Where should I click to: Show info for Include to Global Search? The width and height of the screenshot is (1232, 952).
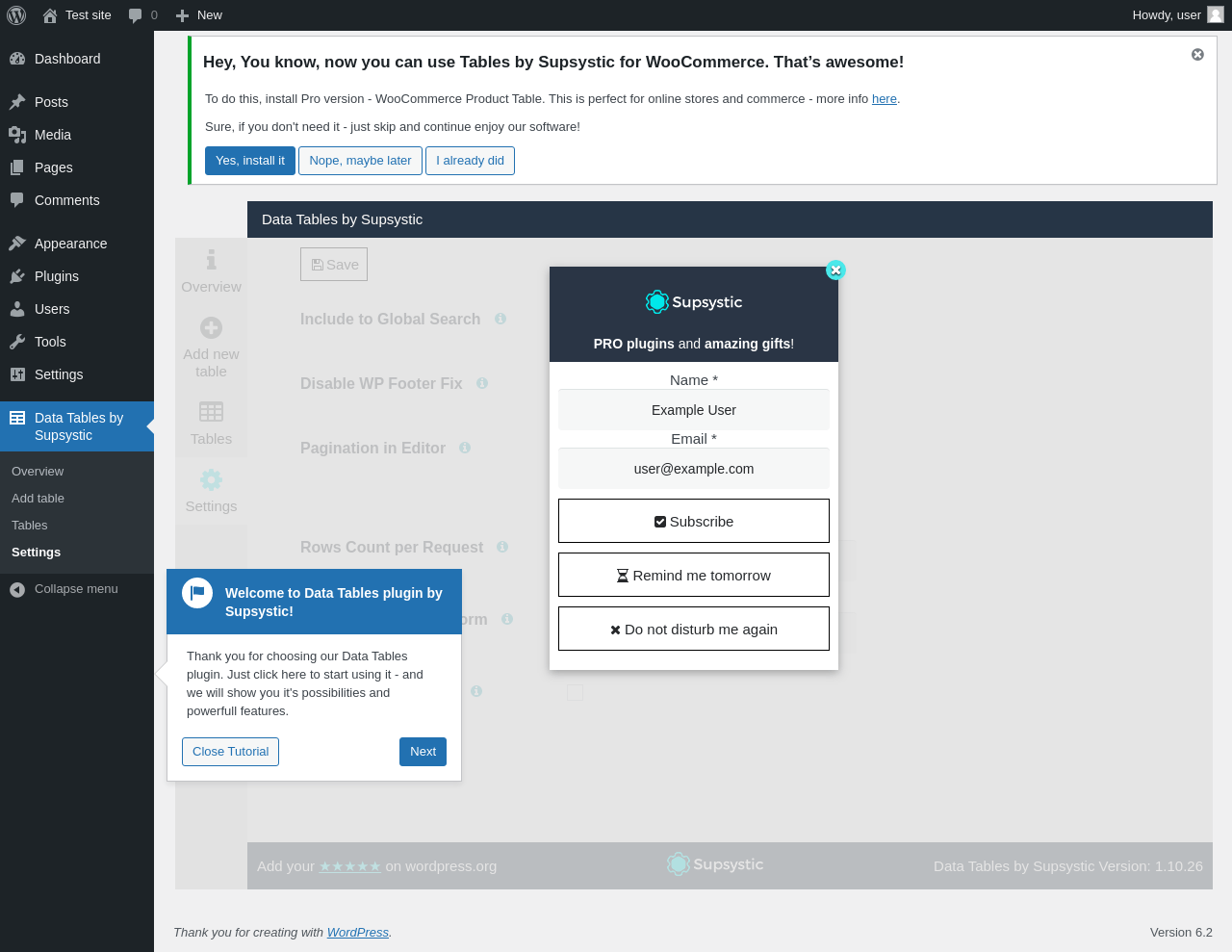click(500, 319)
